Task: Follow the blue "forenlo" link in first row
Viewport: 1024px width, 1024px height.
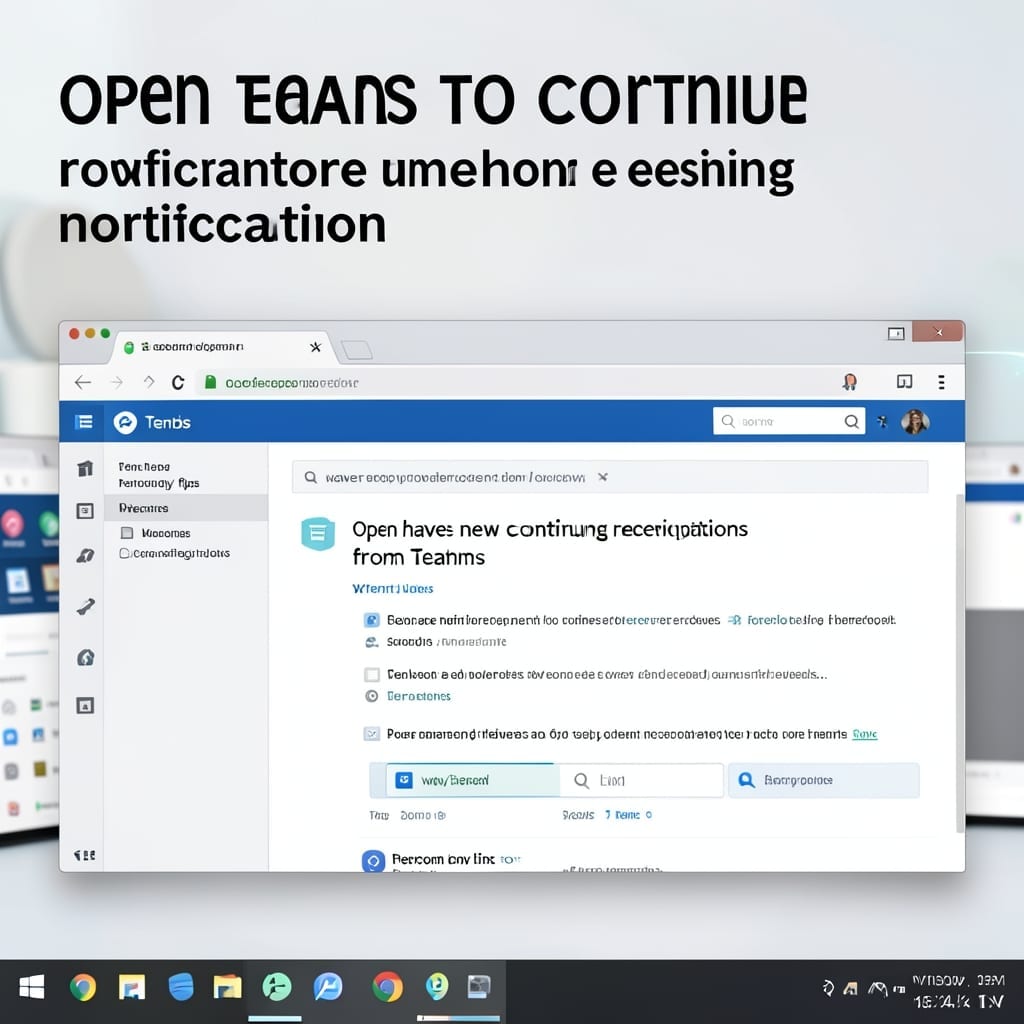Action: (767, 620)
